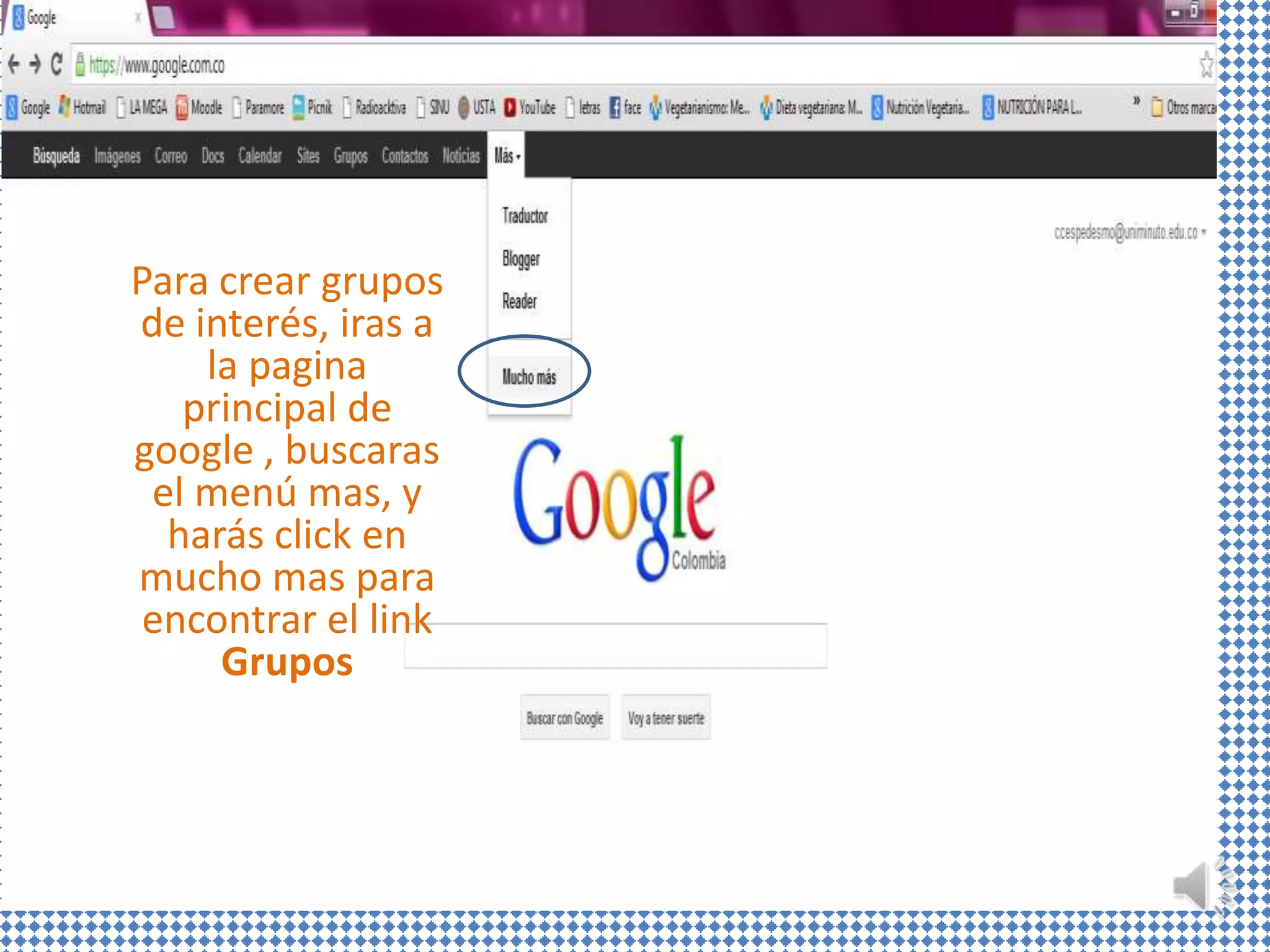Viewport: 1270px width, 952px height.
Task: Select Blogger in the dropdown menu
Action: click(x=521, y=259)
